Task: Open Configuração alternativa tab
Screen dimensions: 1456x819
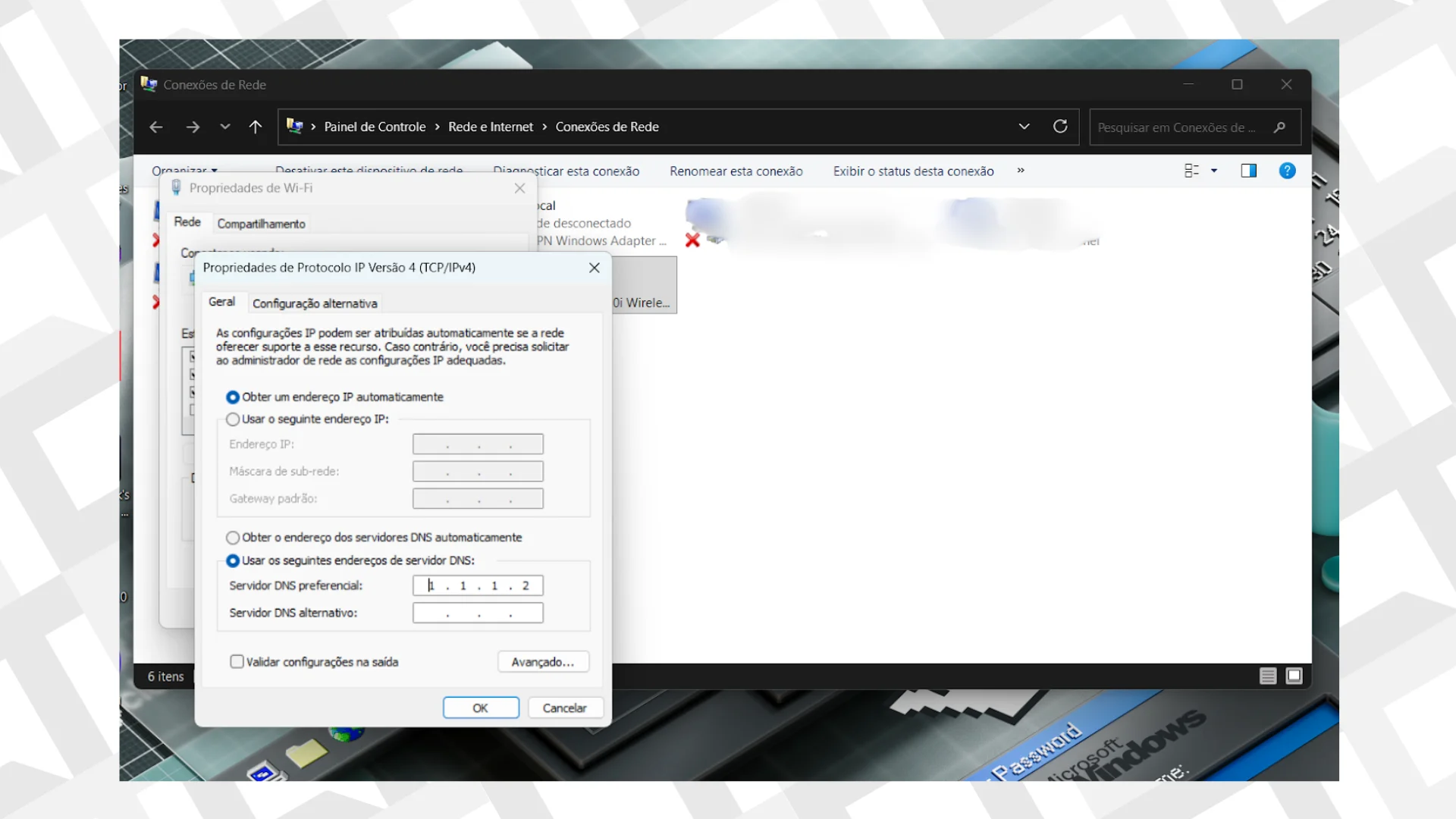Action: (x=315, y=303)
